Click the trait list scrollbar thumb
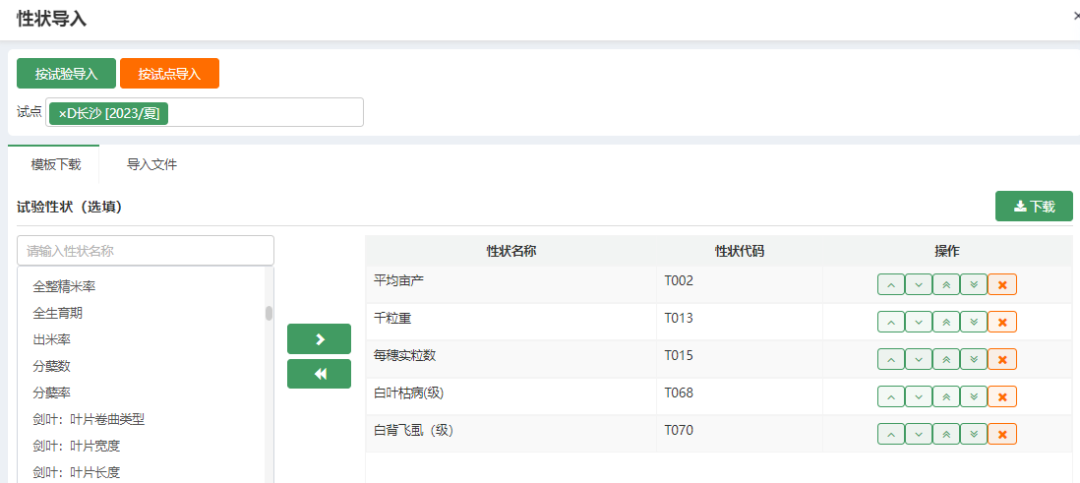The height and width of the screenshot is (483, 1080). coord(269,314)
